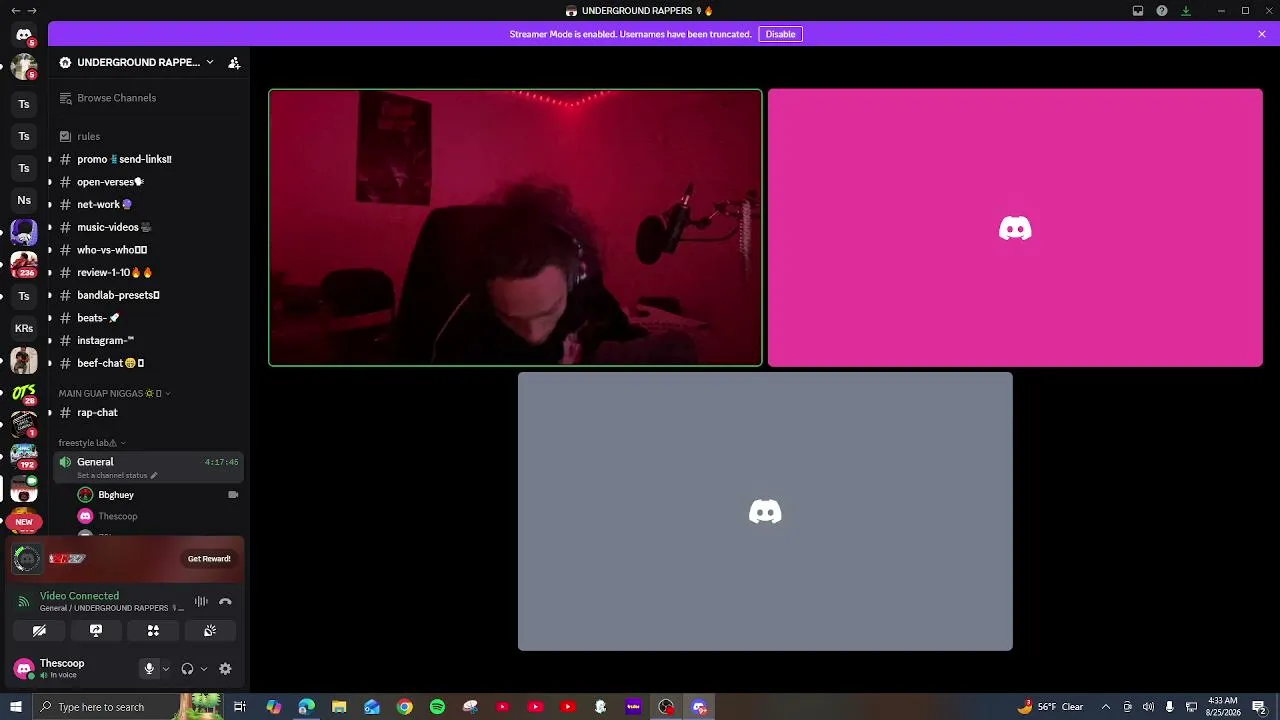The image size is (1280, 720).
Task: Share your screen from voice panel
Action: coord(96,631)
